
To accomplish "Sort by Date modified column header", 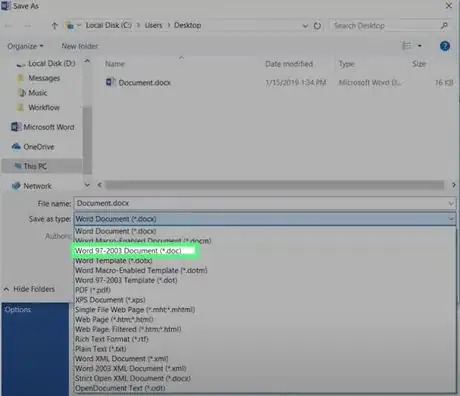I will click(289, 64).
